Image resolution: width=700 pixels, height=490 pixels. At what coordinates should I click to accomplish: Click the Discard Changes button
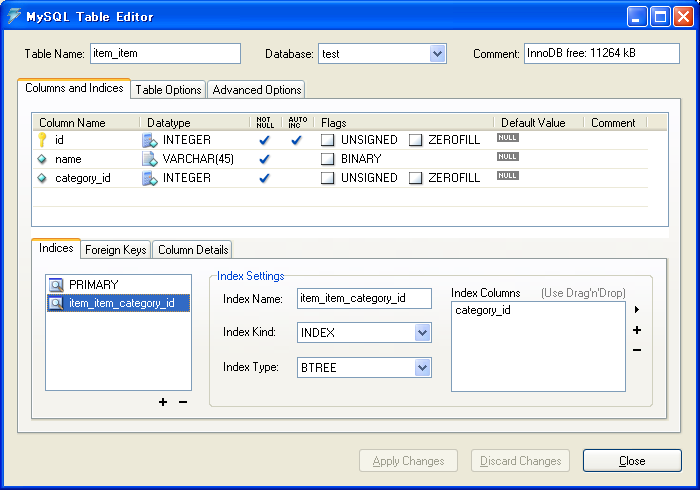click(521, 461)
